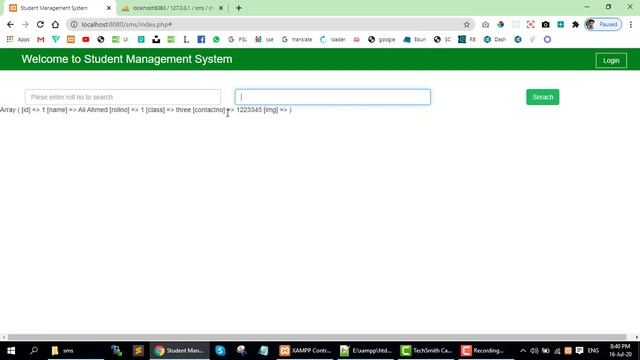Open Windows taskbar search
The image size is (640, 360).
[34, 351]
